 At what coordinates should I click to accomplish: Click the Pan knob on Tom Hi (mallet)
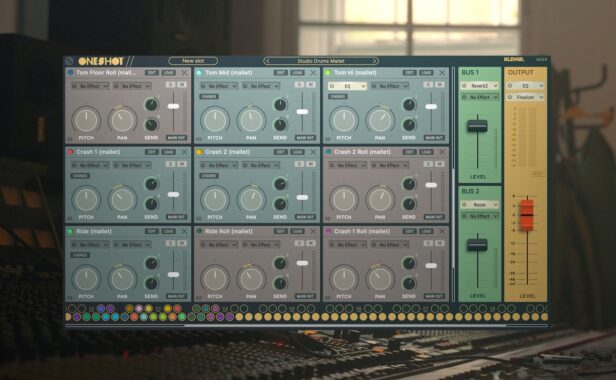pyautogui.click(x=380, y=120)
